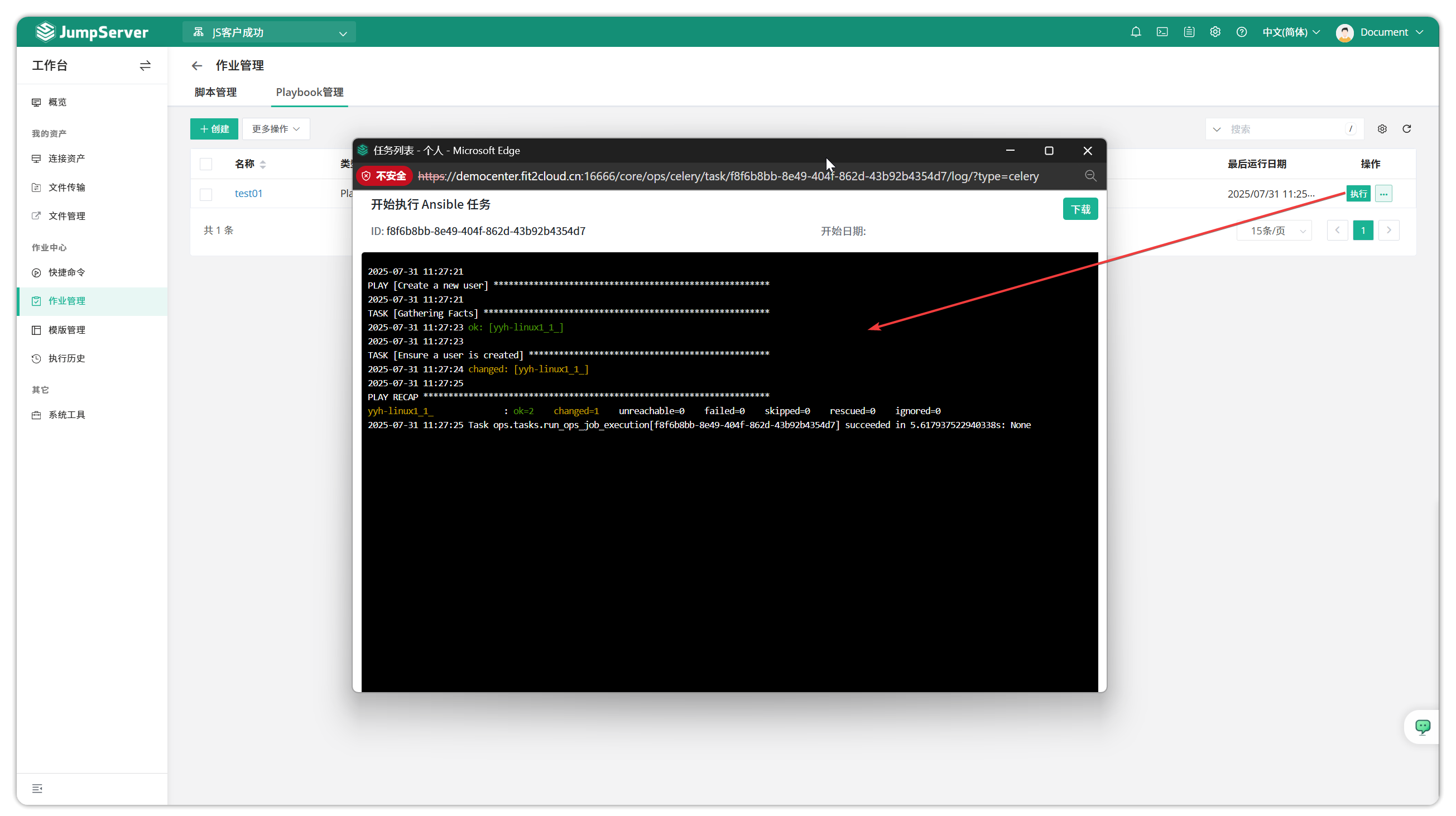The width and height of the screenshot is (1456, 816).
Task: Open the 更多操作 dropdown
Action: pyautogui.click(x=276, y=129)
